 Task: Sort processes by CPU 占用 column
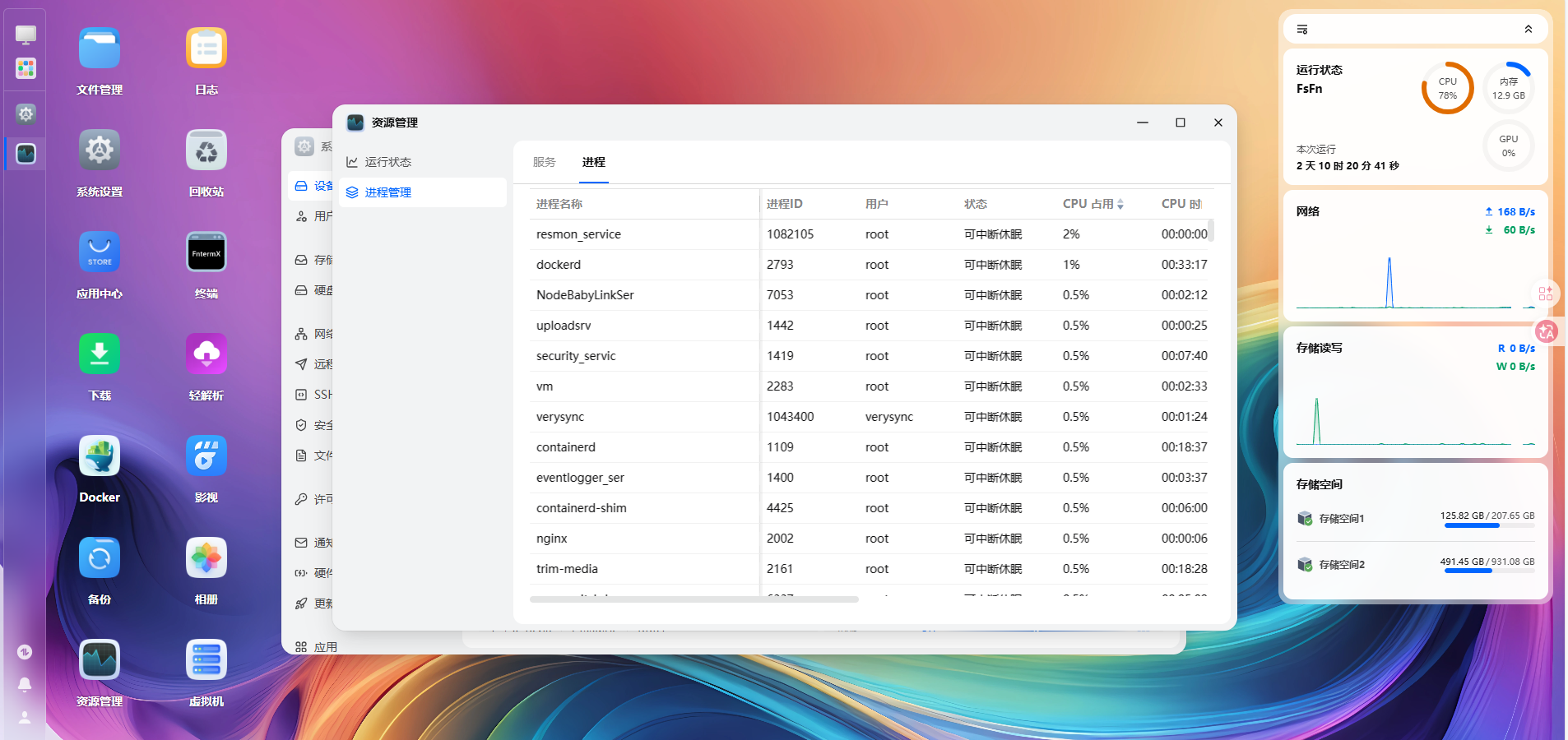pyautogui.click(x=1092, y=204)
